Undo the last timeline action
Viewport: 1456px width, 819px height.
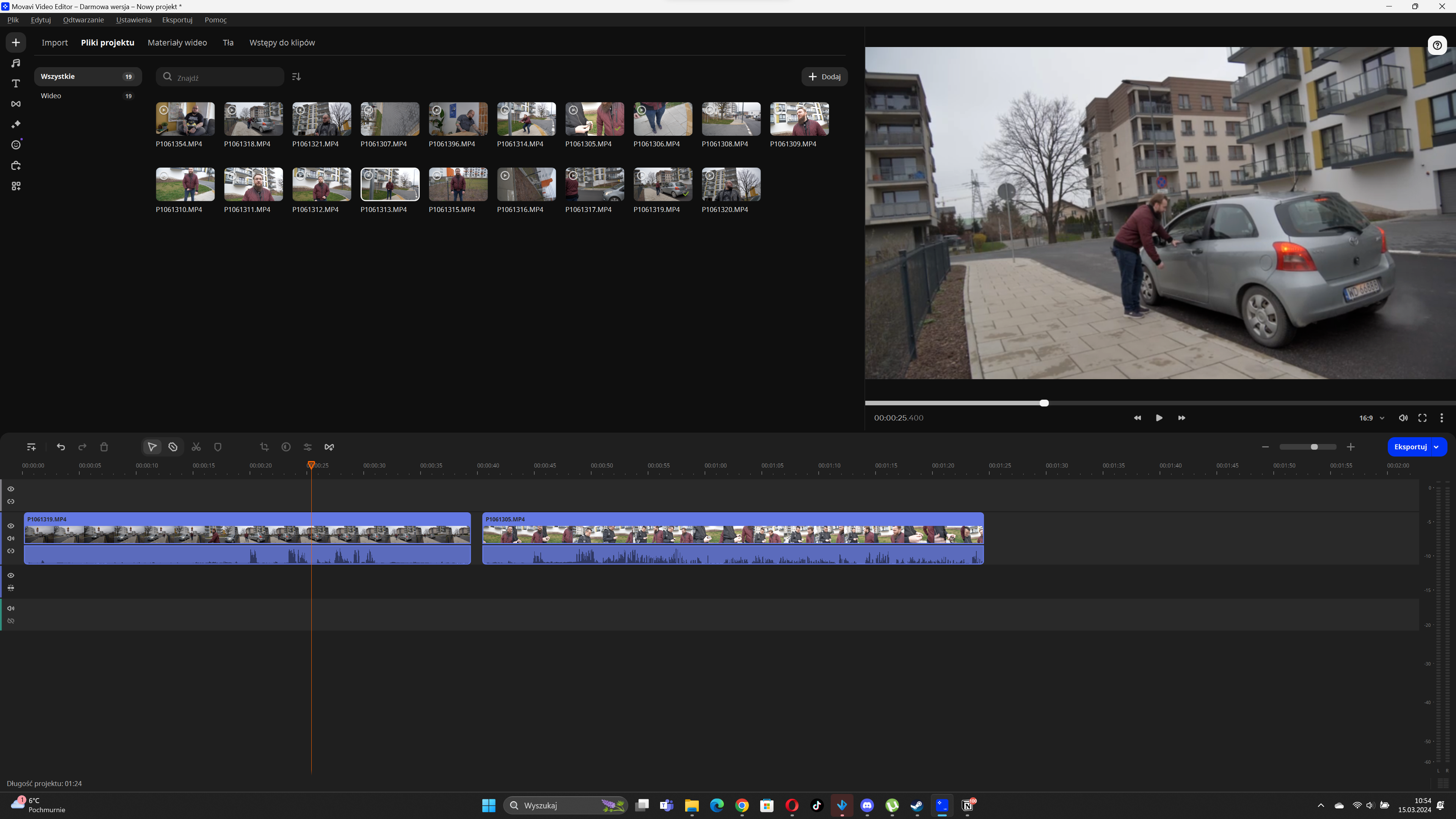click(61, 447)
